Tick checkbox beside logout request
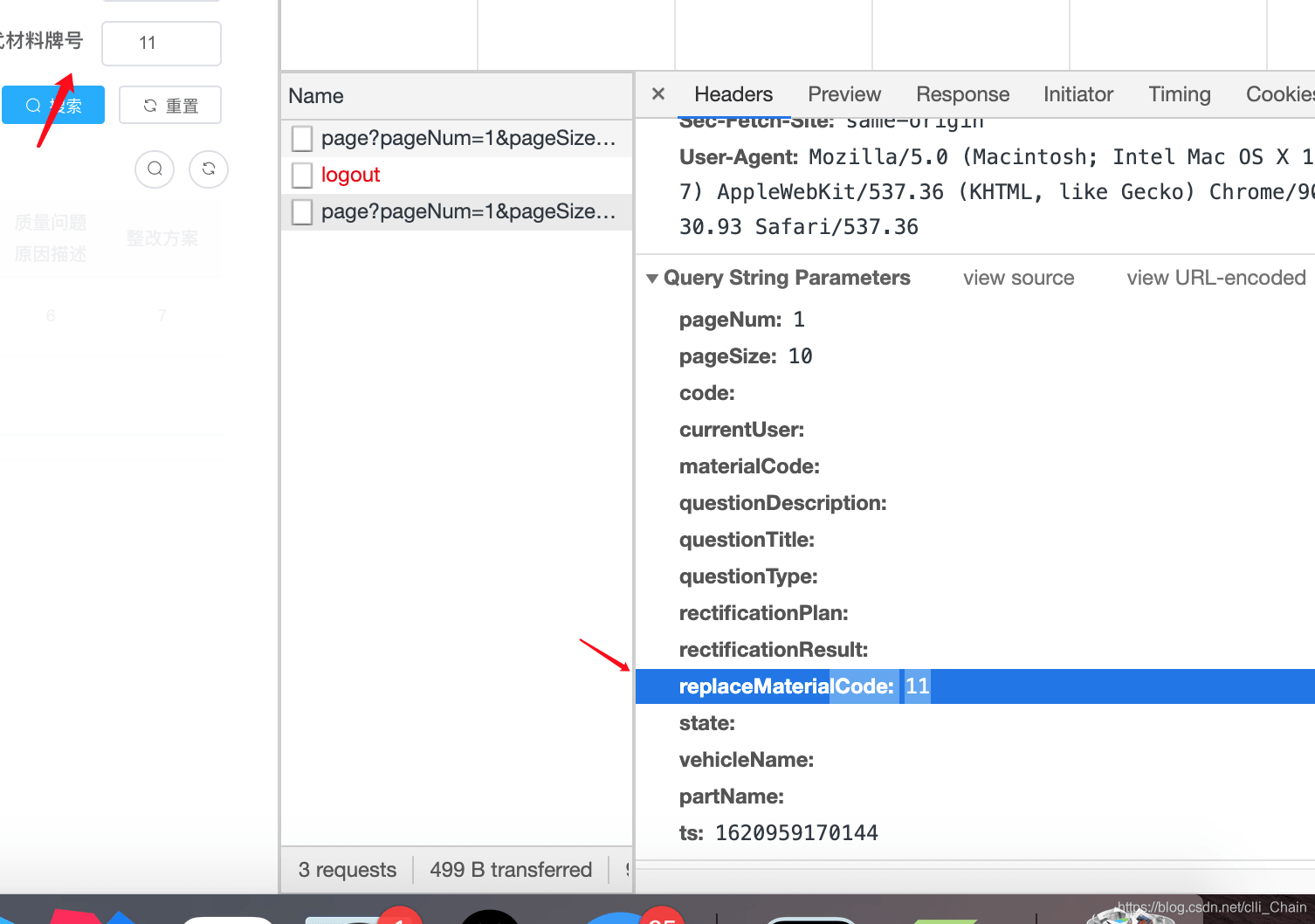Image resolution: width=1315 pixels, height=924 pixels. click(302, 175)
